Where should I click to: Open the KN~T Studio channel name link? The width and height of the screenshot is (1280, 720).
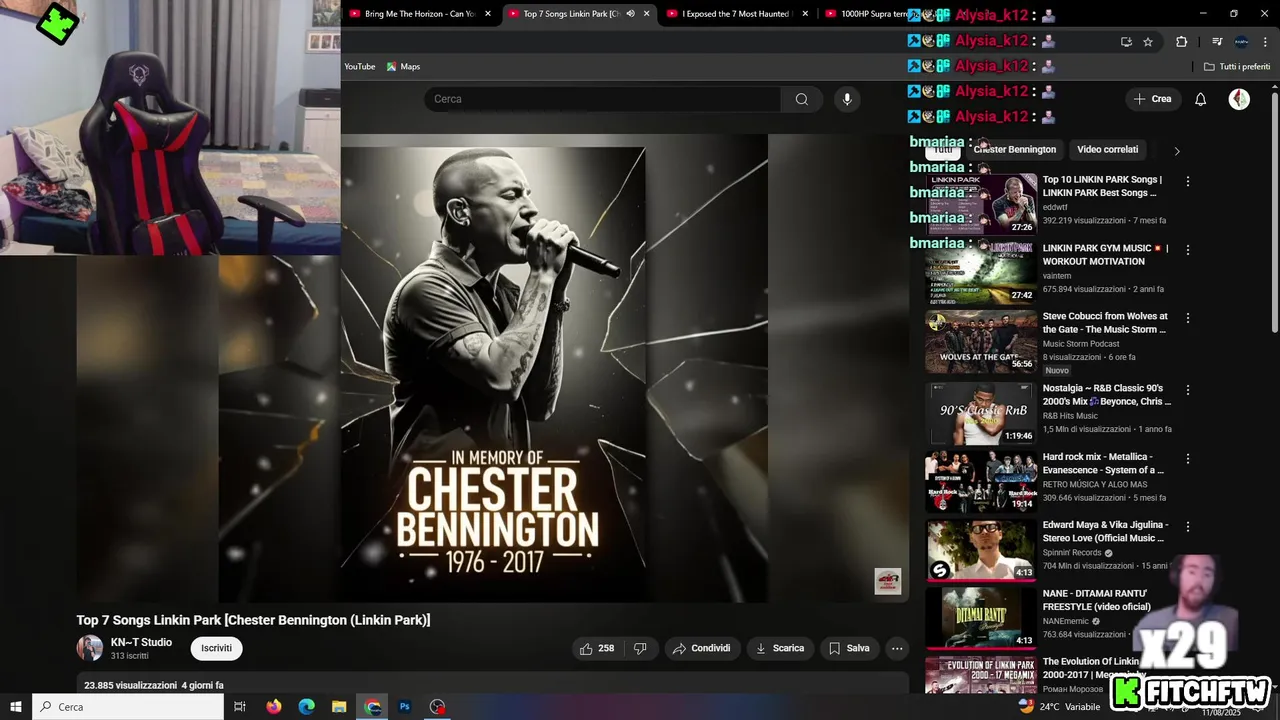click(141, 642)
